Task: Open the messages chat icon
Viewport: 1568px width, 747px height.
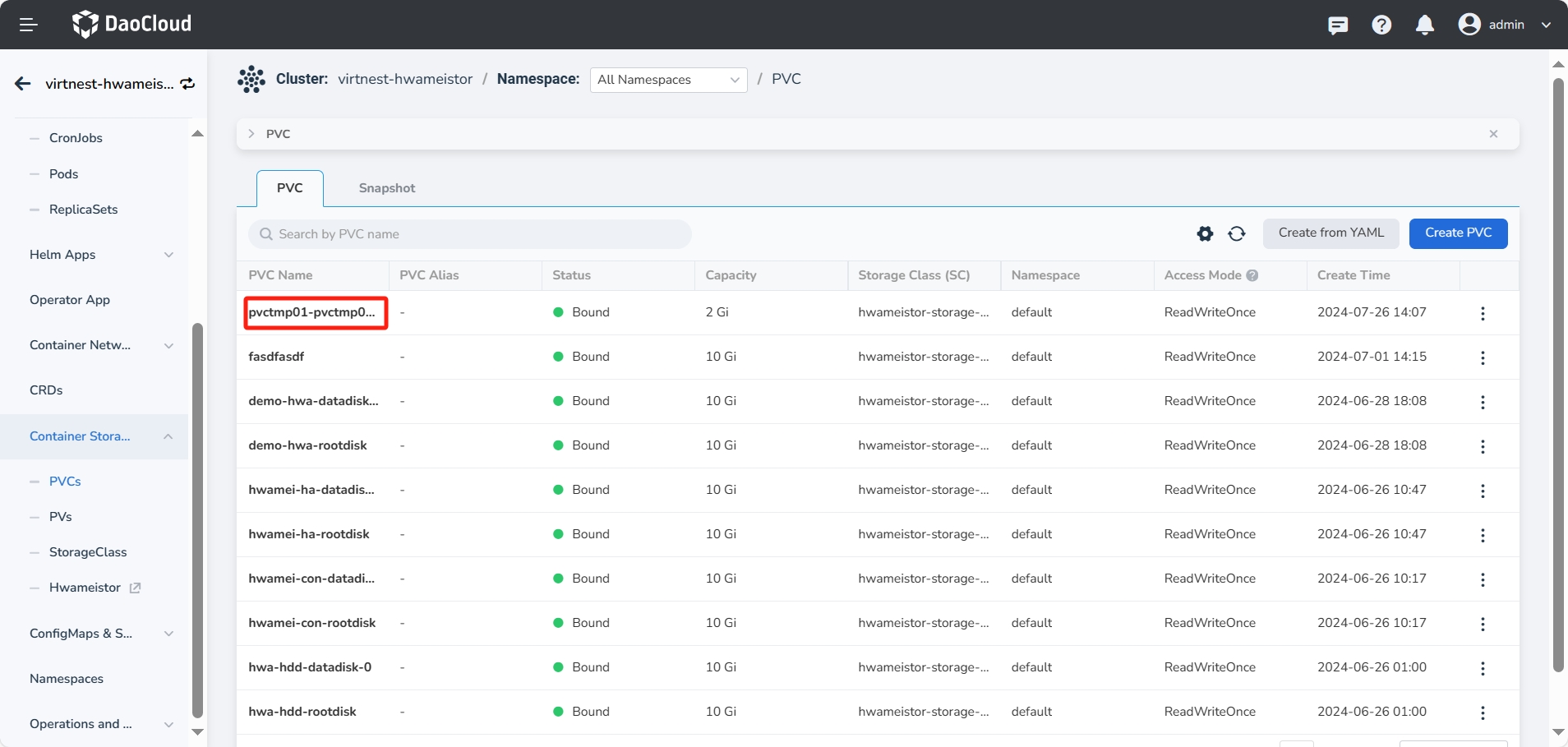Action: (x=1338, y=25)
